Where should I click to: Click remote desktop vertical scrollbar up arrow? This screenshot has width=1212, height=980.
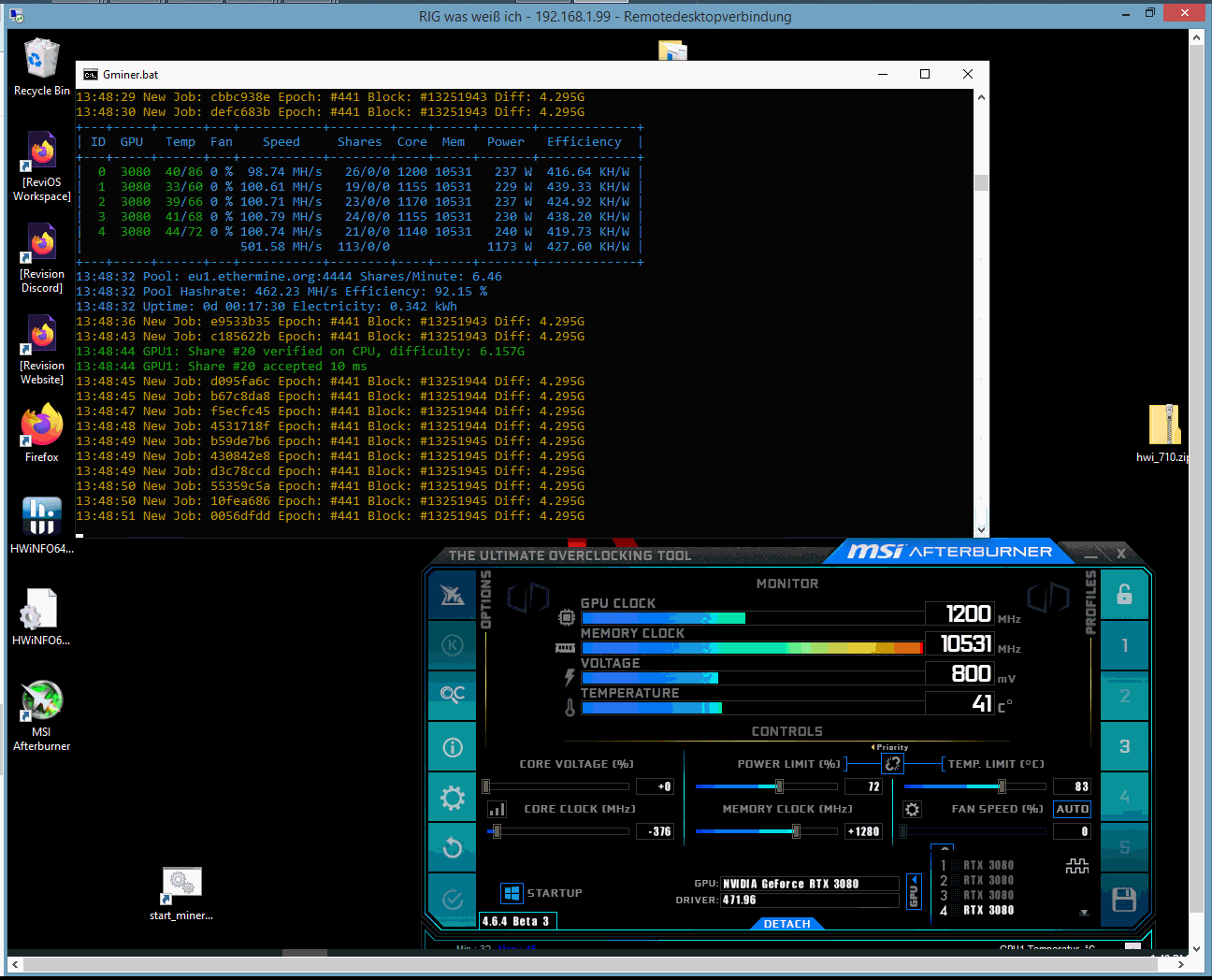pos(1196,37)
